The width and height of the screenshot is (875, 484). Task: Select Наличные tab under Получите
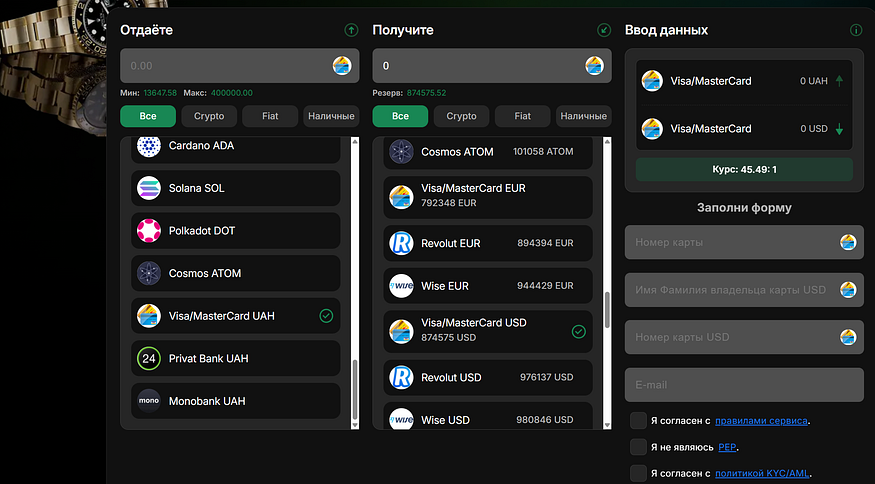(x=584, y=116)
